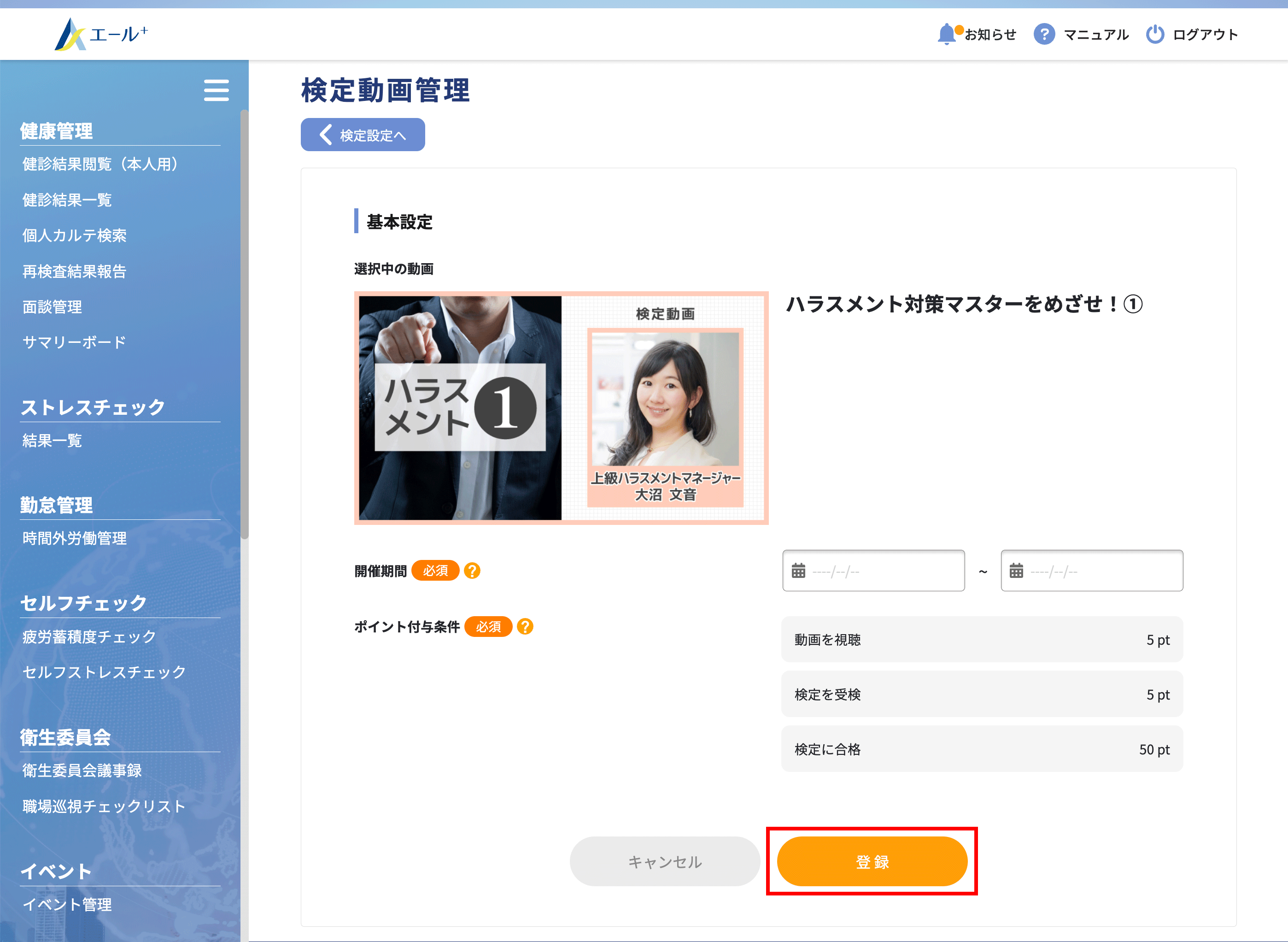Viewport: 1288px width, 942px height.
Task: Click the harassment video thumbnail
Action: tap(561, 408)
